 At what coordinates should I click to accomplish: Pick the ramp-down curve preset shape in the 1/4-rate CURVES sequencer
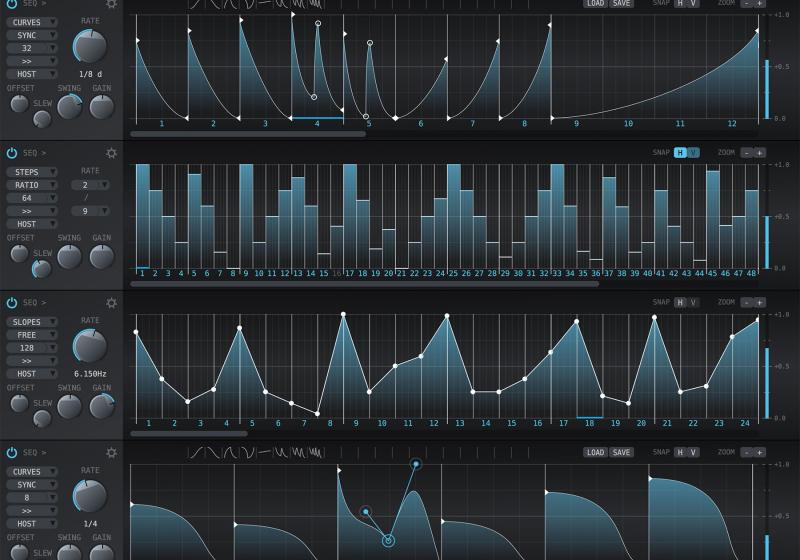tap(213, 452)
